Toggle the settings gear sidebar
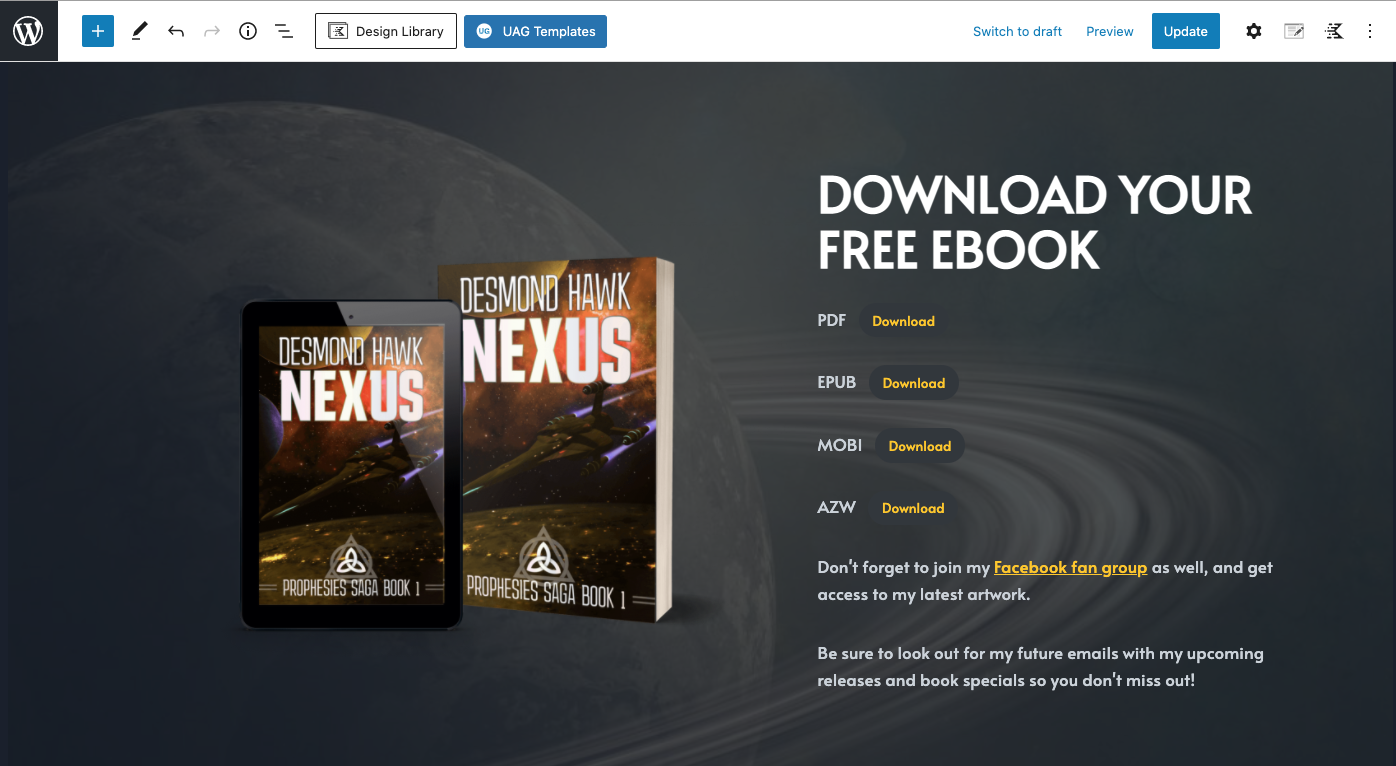Image resolution: width=1396 pixels, height=766 pixels. pyautogui.click(x=1254, y=31)
